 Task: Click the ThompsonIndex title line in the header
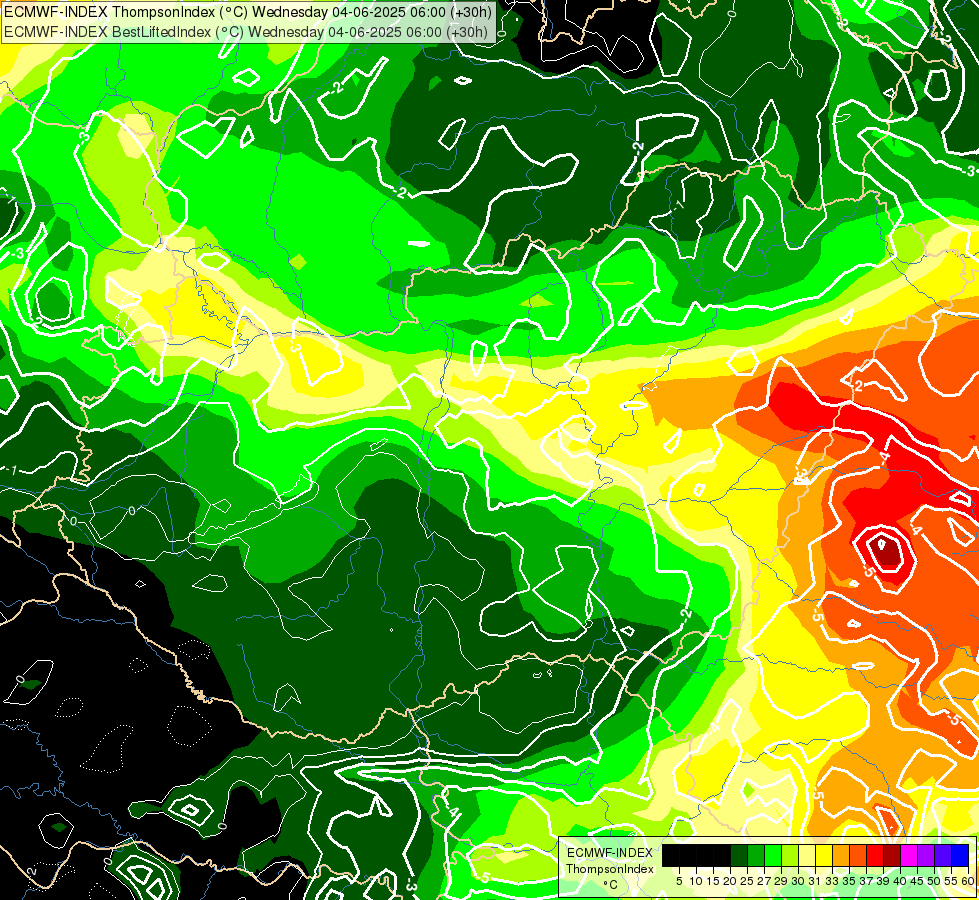(x=248, y=11)
